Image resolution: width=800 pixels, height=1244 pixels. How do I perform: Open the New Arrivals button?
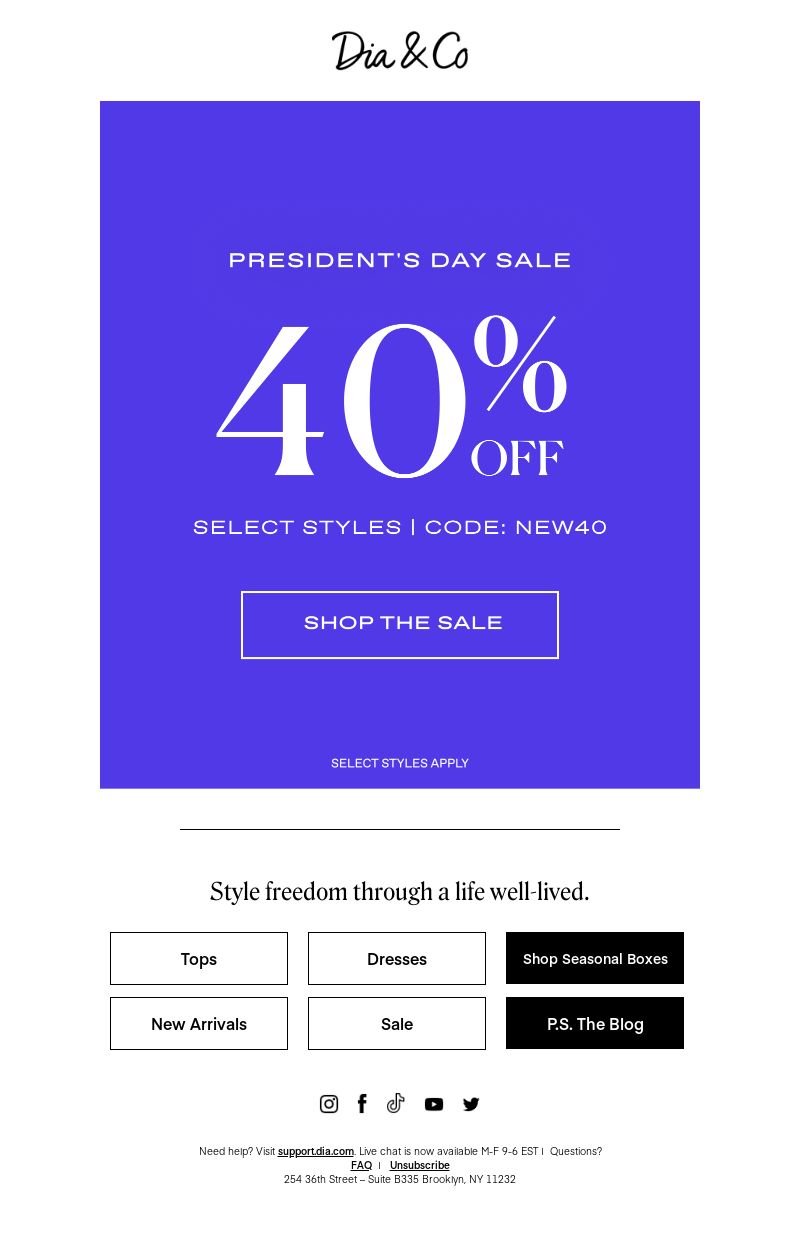[x=199, y=1023]
